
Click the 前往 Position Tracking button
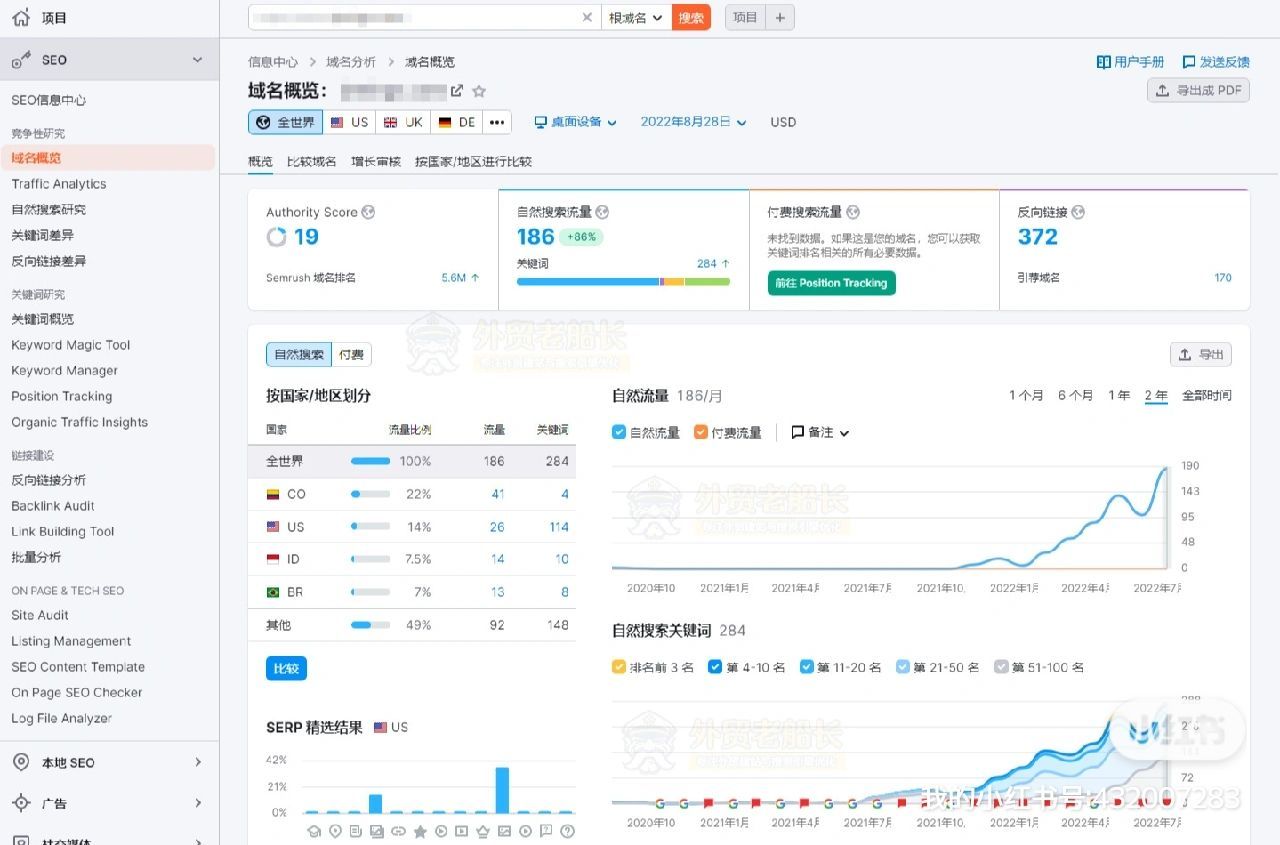(x=831, y=283)
